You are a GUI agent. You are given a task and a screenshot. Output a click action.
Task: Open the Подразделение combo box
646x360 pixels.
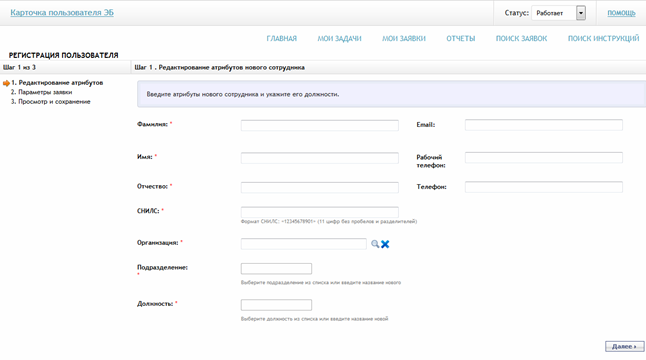click(276, 269)
